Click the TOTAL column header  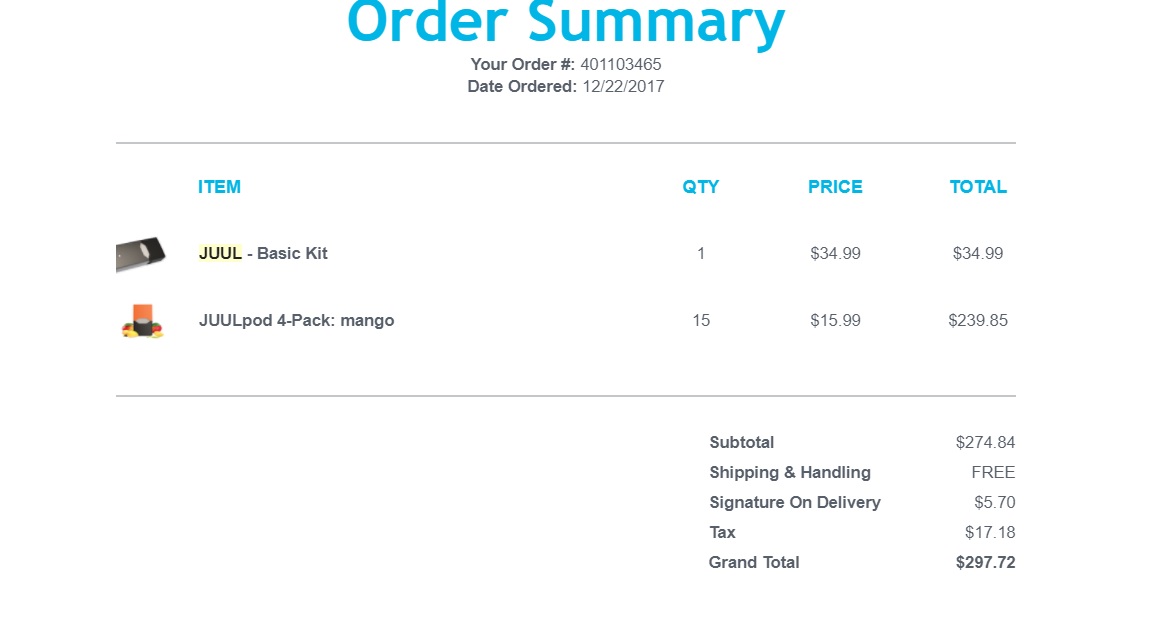tap(978, 186)
